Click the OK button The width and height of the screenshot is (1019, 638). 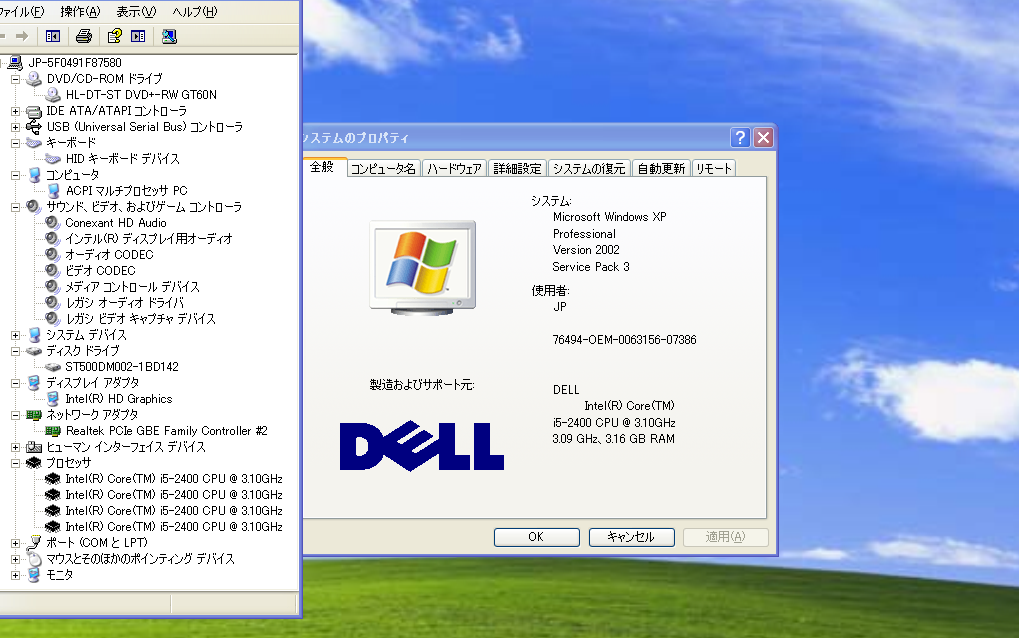tap(536, 537)
